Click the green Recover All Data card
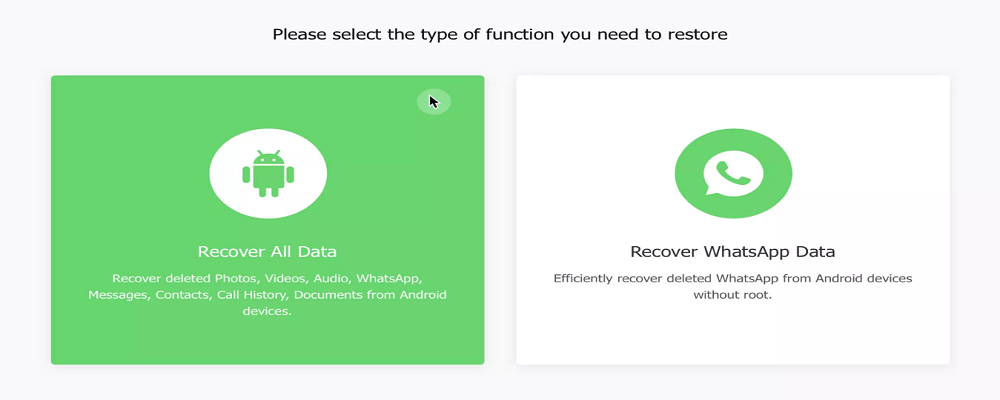 click(x=268, y=220)
